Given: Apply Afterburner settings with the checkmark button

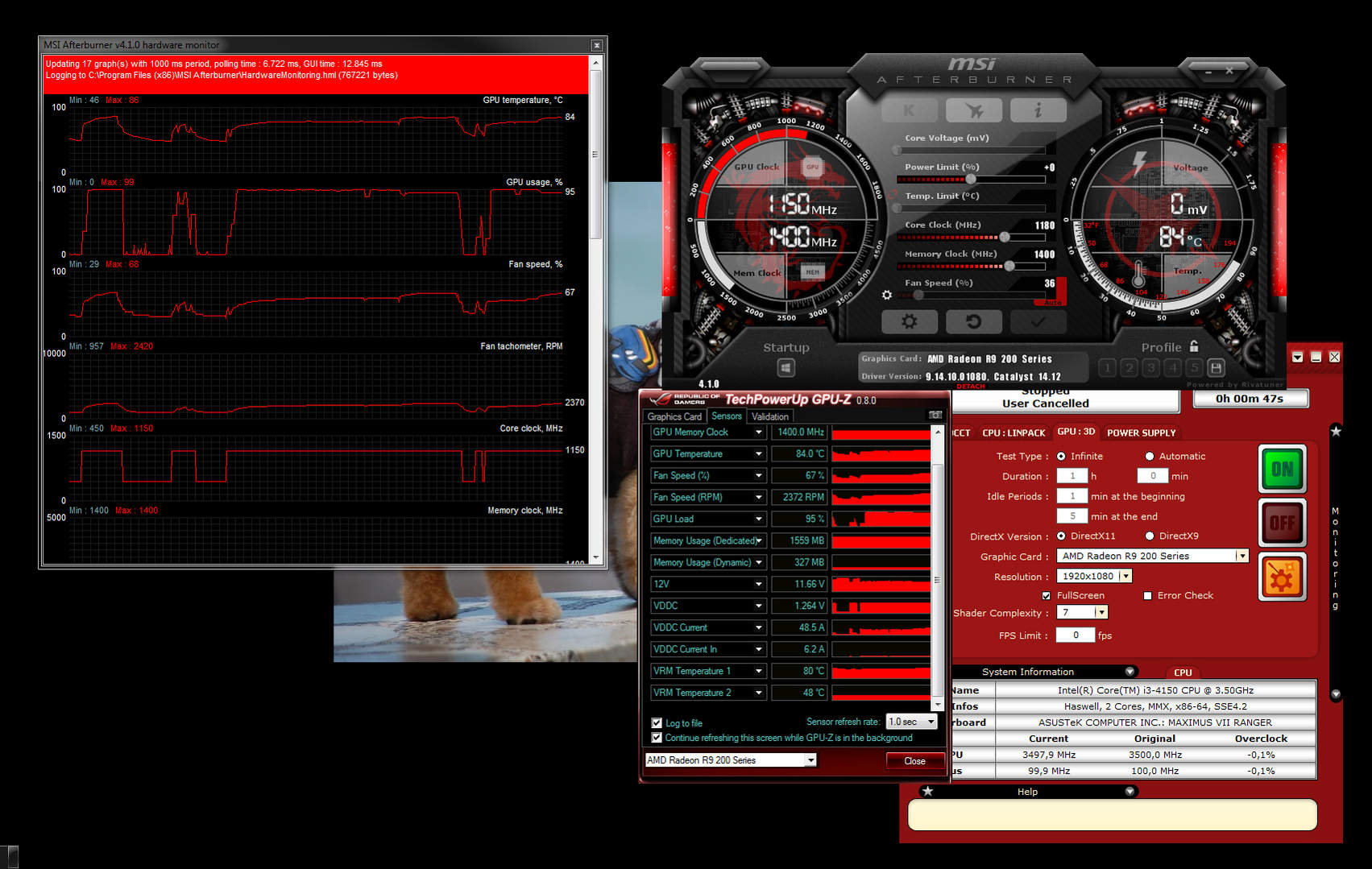Looking at the screenshot, I should [x=1038, y=321].
